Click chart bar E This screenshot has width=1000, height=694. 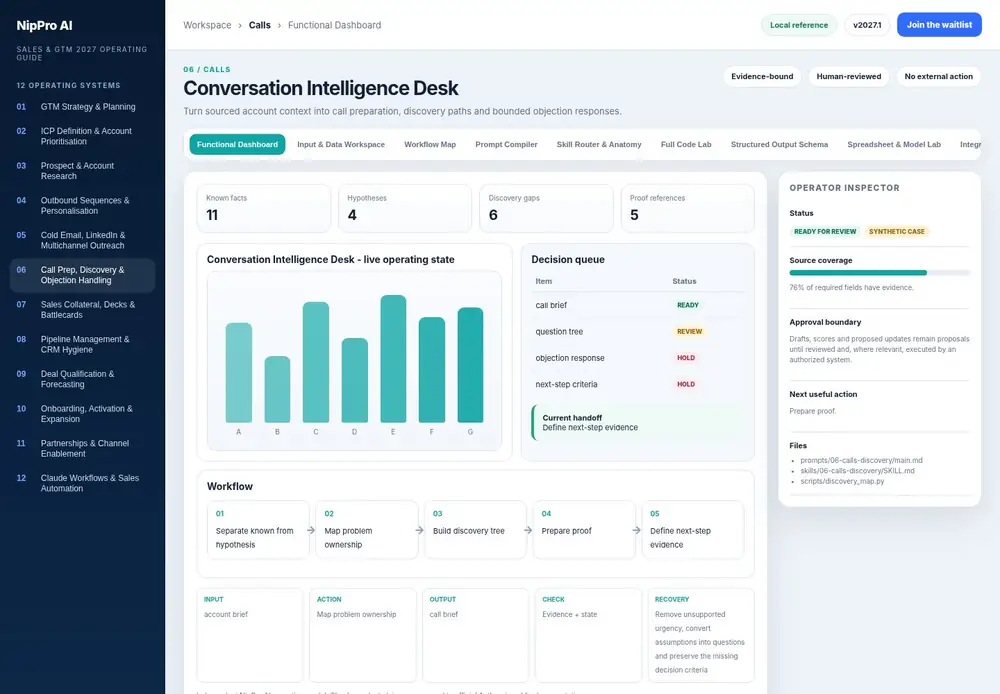tap(393, 358)
